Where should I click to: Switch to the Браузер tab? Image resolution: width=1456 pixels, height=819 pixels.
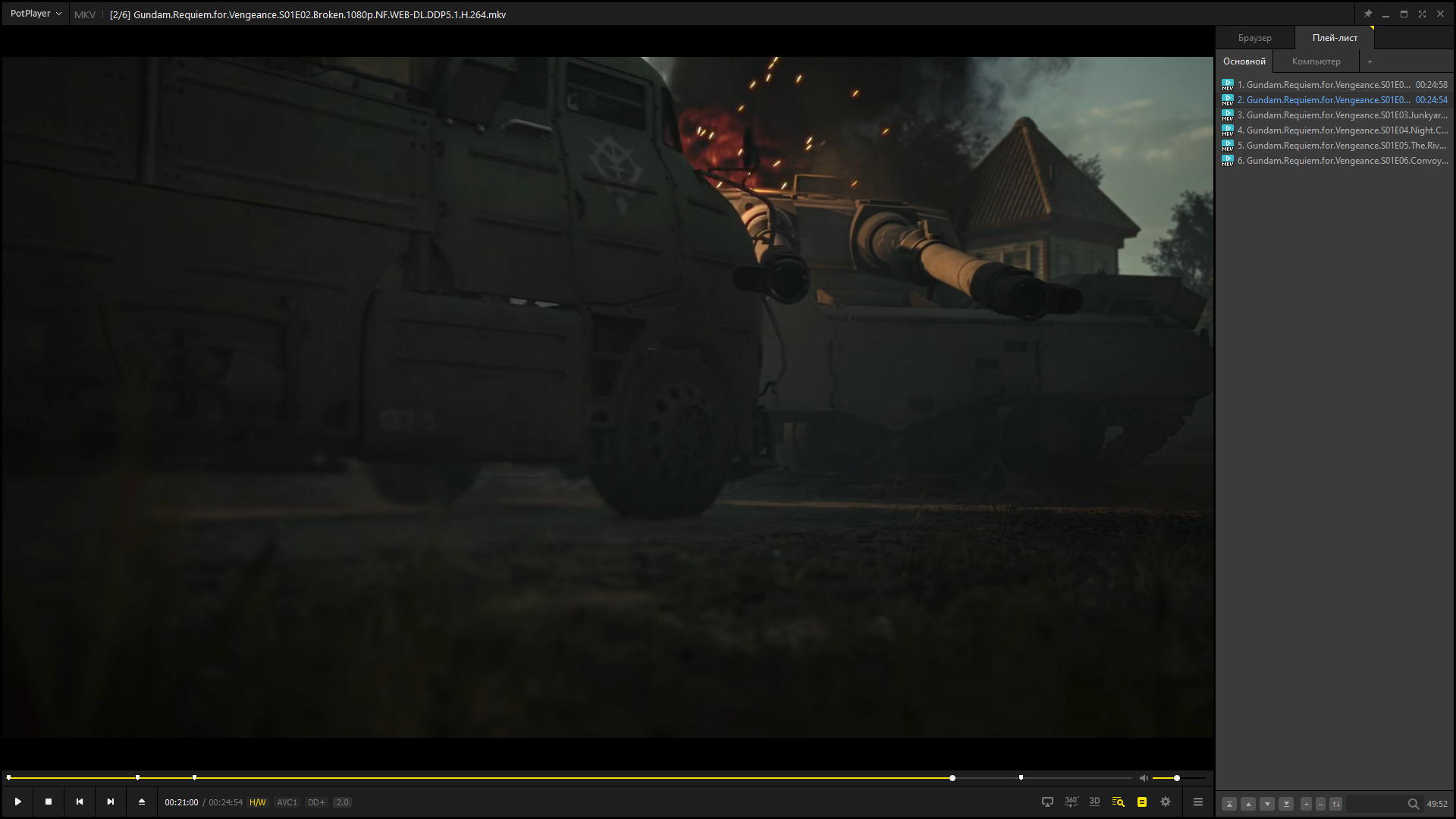[1254, 38]
